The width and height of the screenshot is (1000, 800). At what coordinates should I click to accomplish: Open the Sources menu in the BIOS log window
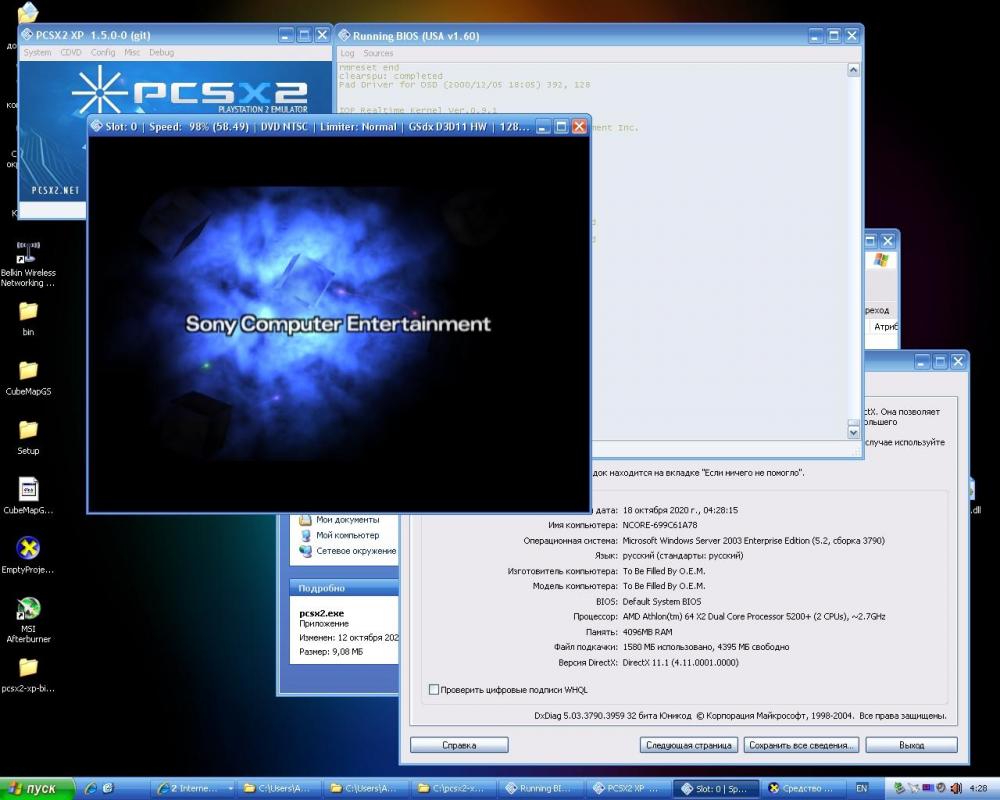[x=378, y=53]
